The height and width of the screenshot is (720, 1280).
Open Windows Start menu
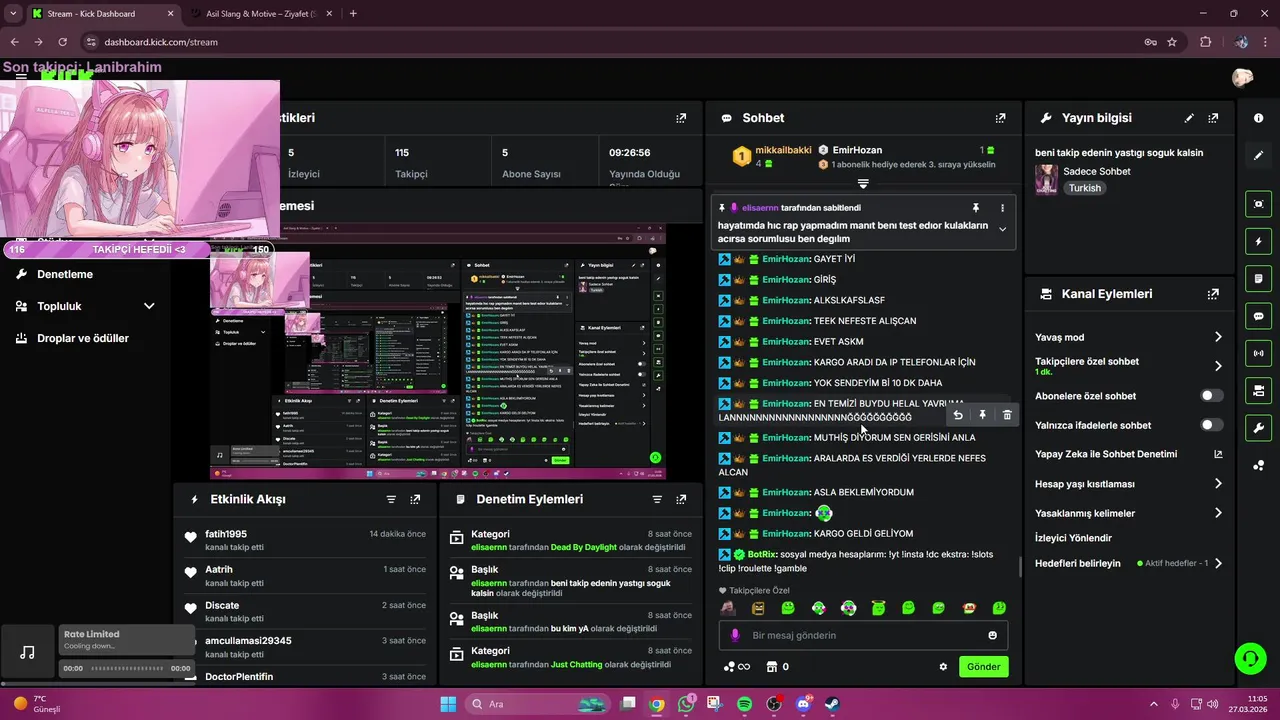tap(448, 704)
